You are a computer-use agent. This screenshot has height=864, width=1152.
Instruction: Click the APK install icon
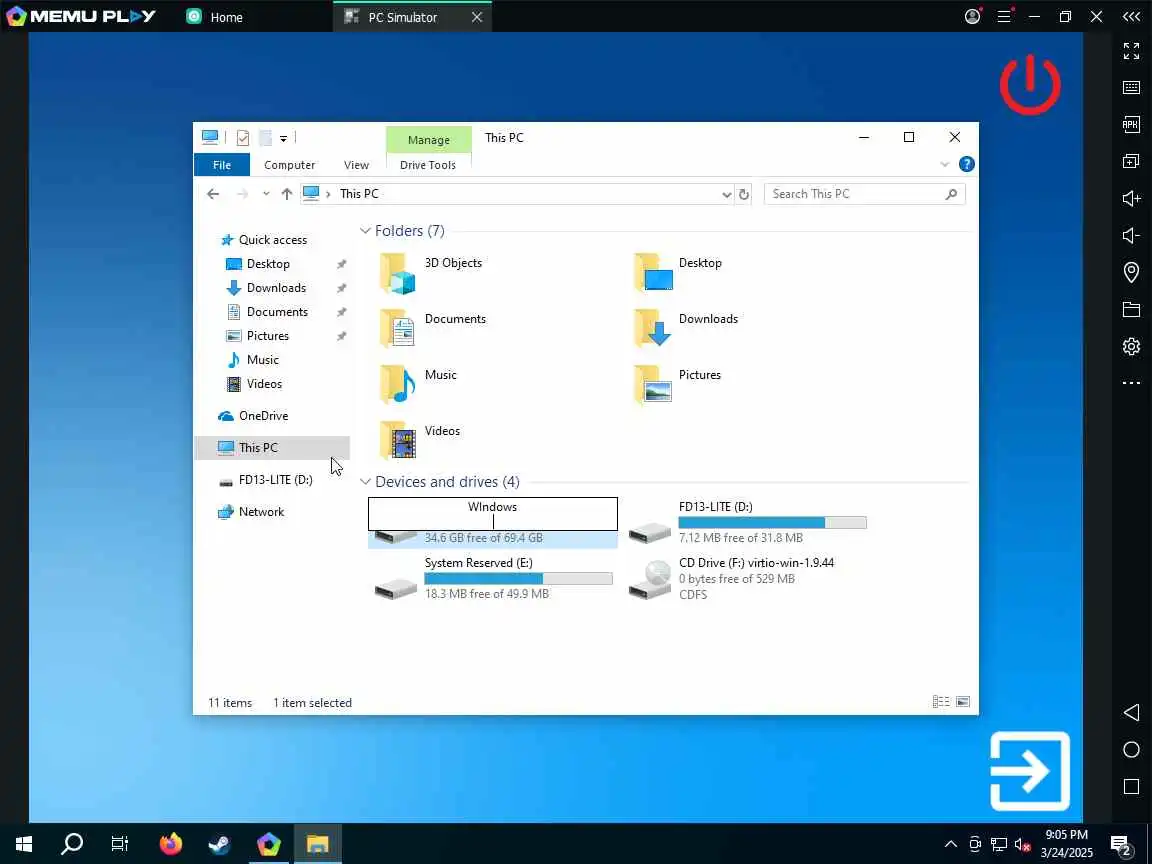click(x=1131, y=124)
